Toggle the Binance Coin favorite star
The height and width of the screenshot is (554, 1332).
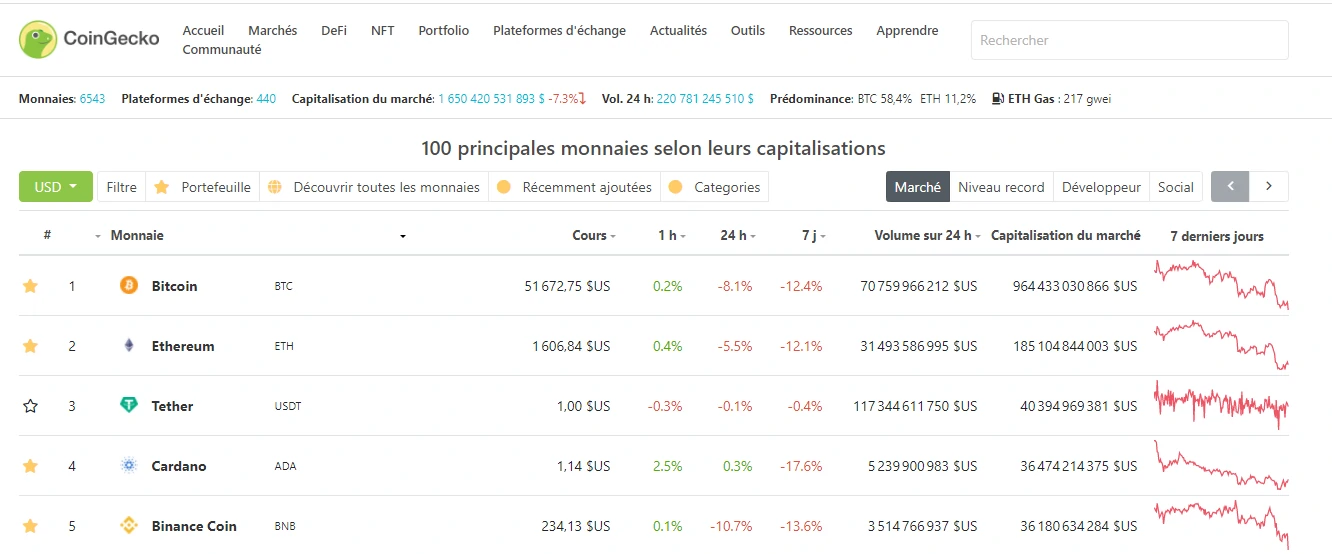coord(30,526)
